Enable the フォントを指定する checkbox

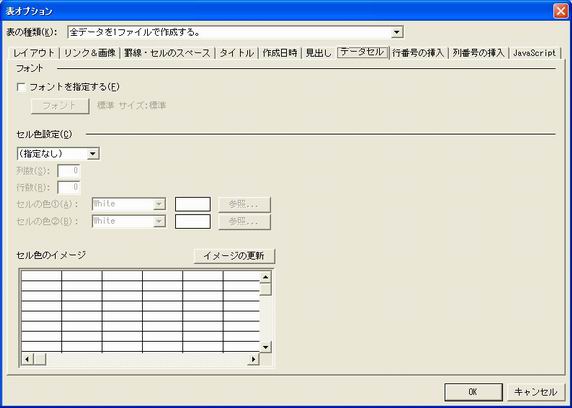tap(22, 87)
